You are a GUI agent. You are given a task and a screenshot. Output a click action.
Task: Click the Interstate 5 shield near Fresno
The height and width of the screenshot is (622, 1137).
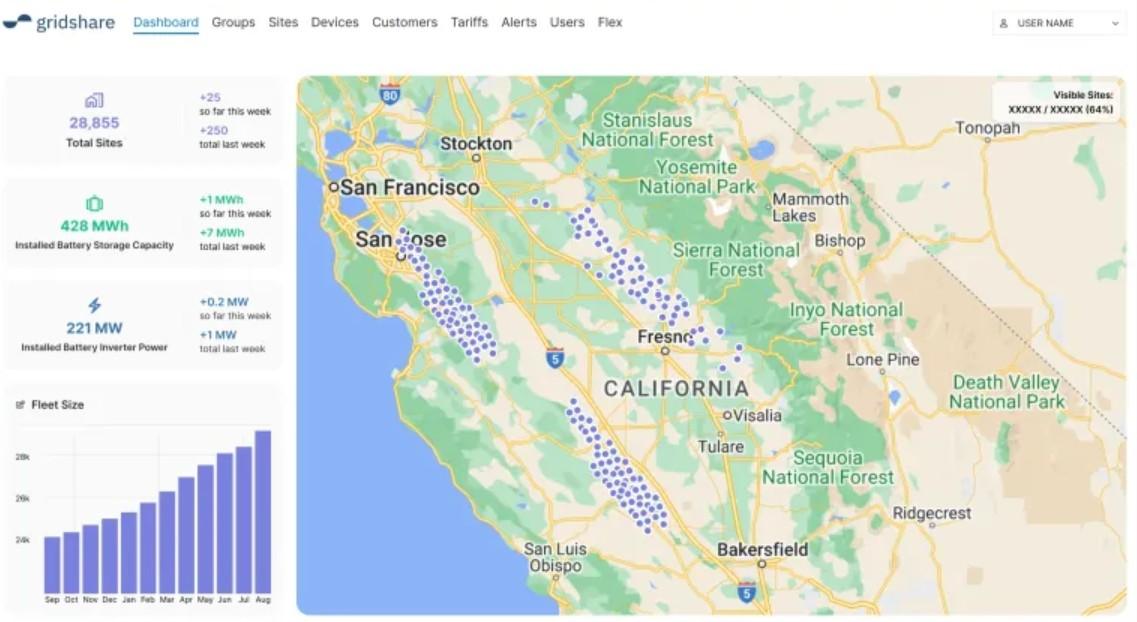pos(555,357)
